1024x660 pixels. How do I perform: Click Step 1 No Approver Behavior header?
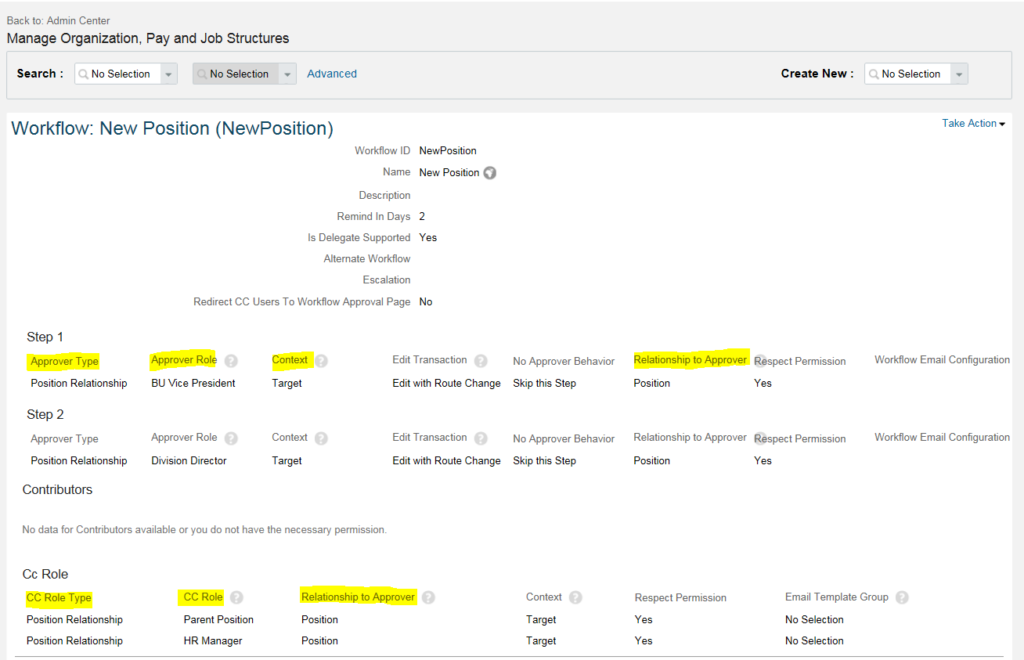click(564, 361)
